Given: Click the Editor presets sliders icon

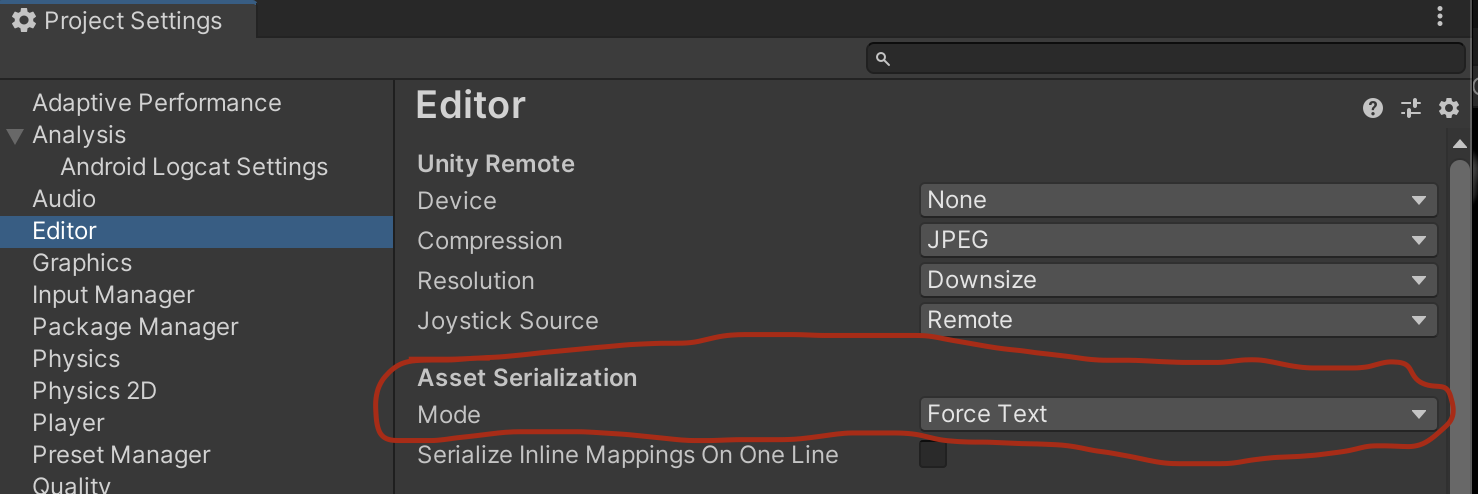Looking at the screenshot, I should click(x=1411, y=108).
